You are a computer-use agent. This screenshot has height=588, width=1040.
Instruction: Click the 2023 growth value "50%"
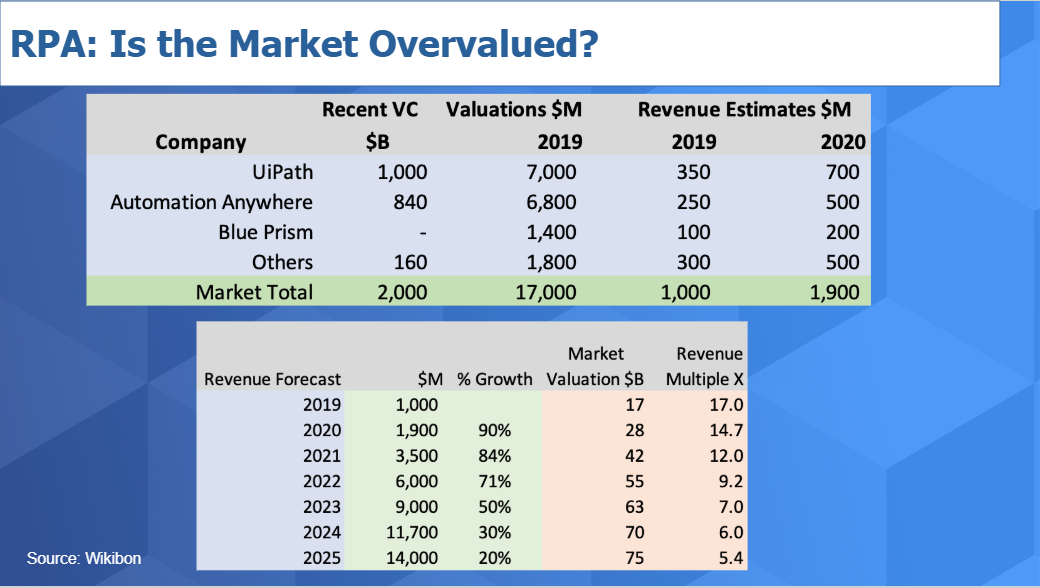tap(494, 507)
